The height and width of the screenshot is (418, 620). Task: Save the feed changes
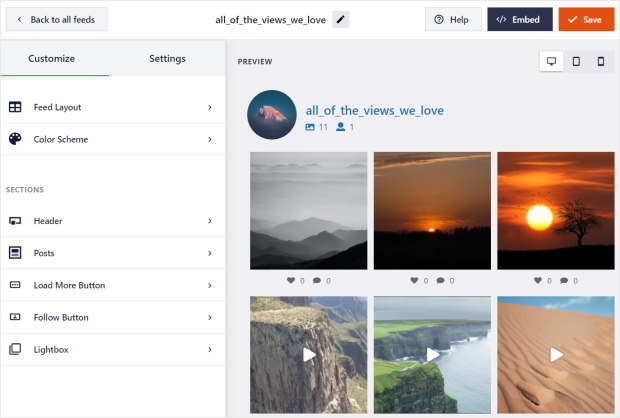coord(586,19)
